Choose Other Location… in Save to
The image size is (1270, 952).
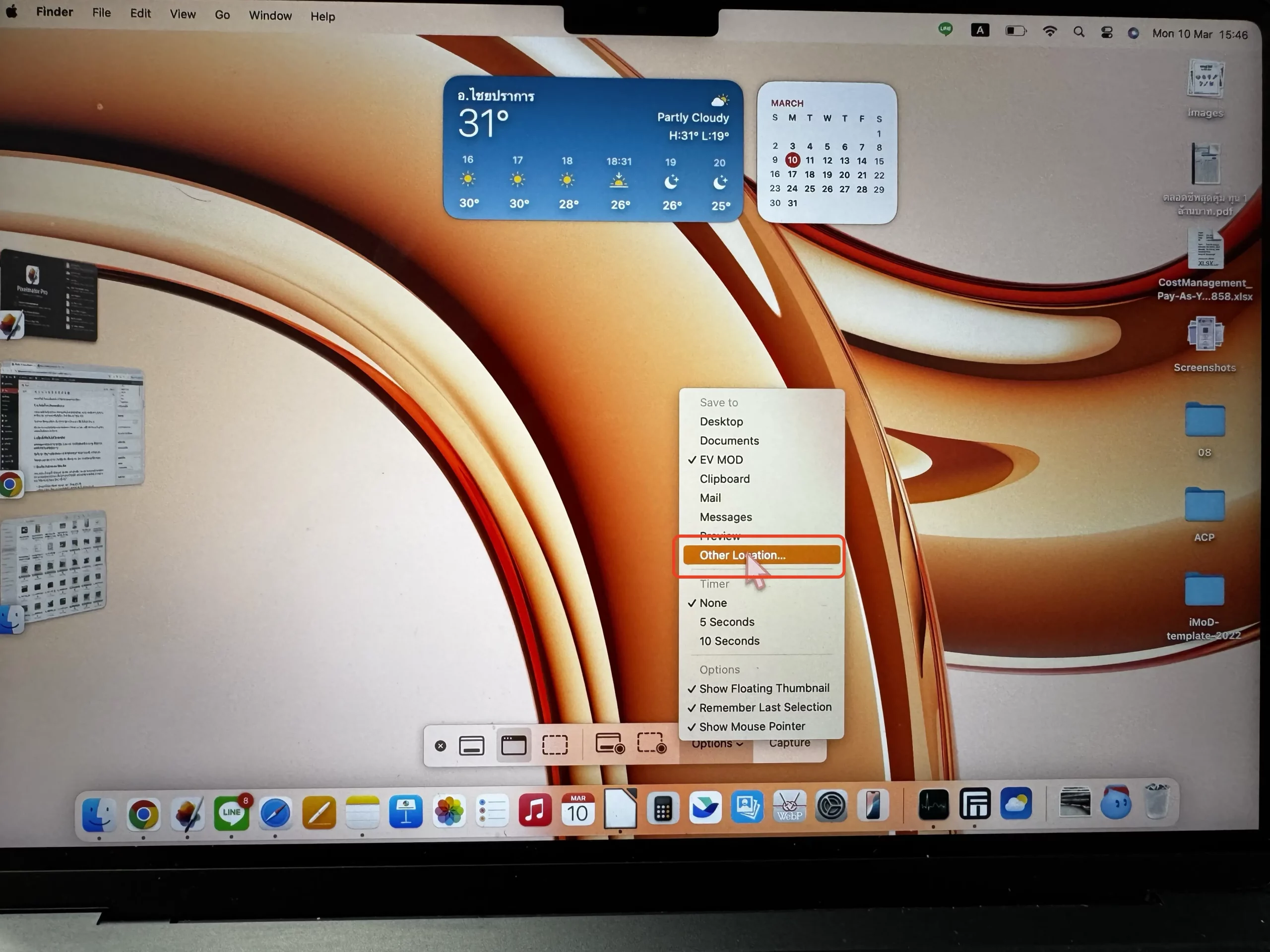[x=742, y=555]
